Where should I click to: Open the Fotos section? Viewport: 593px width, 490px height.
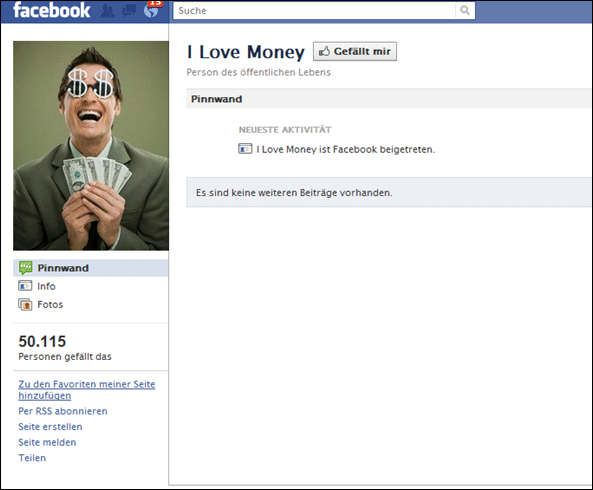click(50, 304)
